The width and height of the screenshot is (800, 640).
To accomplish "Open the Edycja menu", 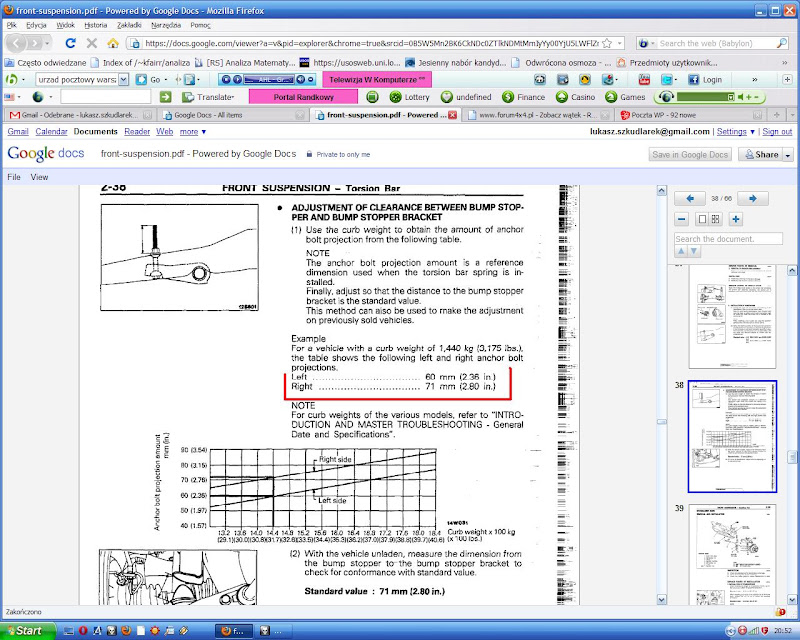I will [36, 25].
